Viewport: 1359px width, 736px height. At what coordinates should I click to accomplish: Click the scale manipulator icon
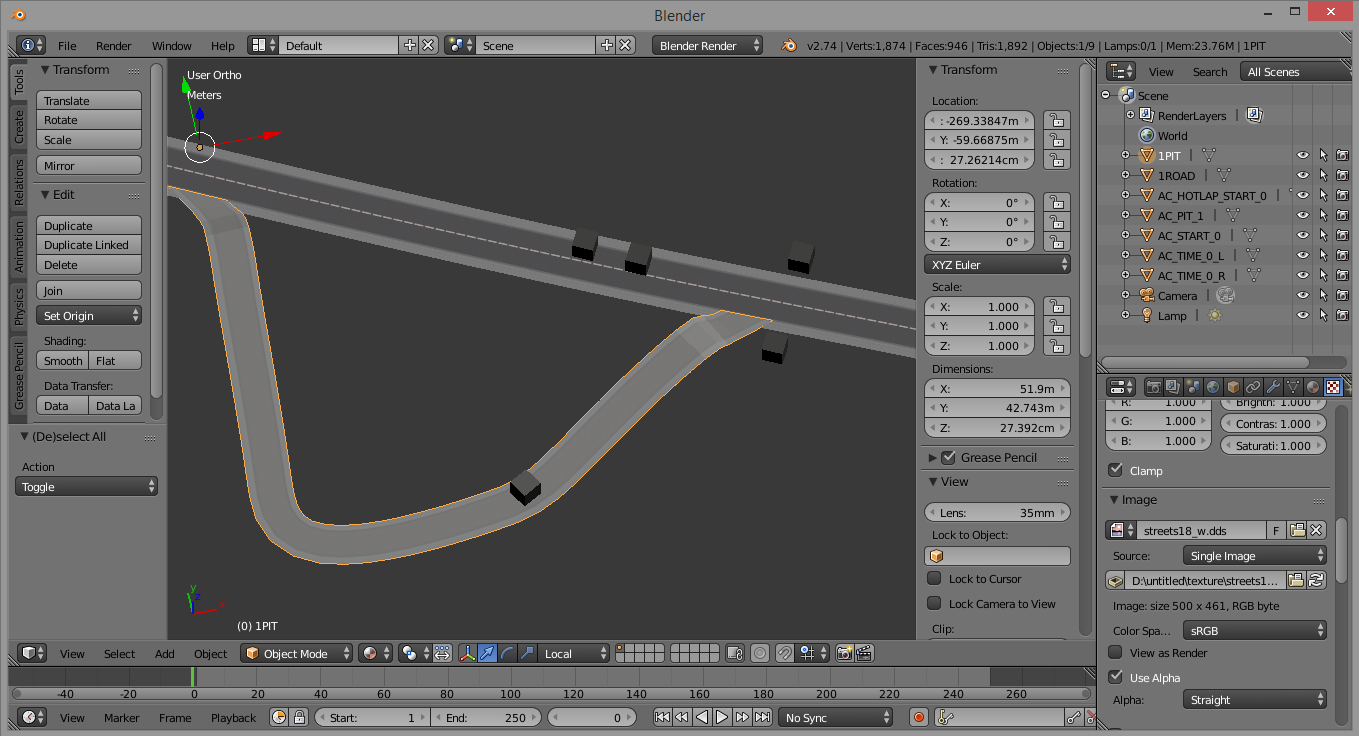tap(527, 653)
